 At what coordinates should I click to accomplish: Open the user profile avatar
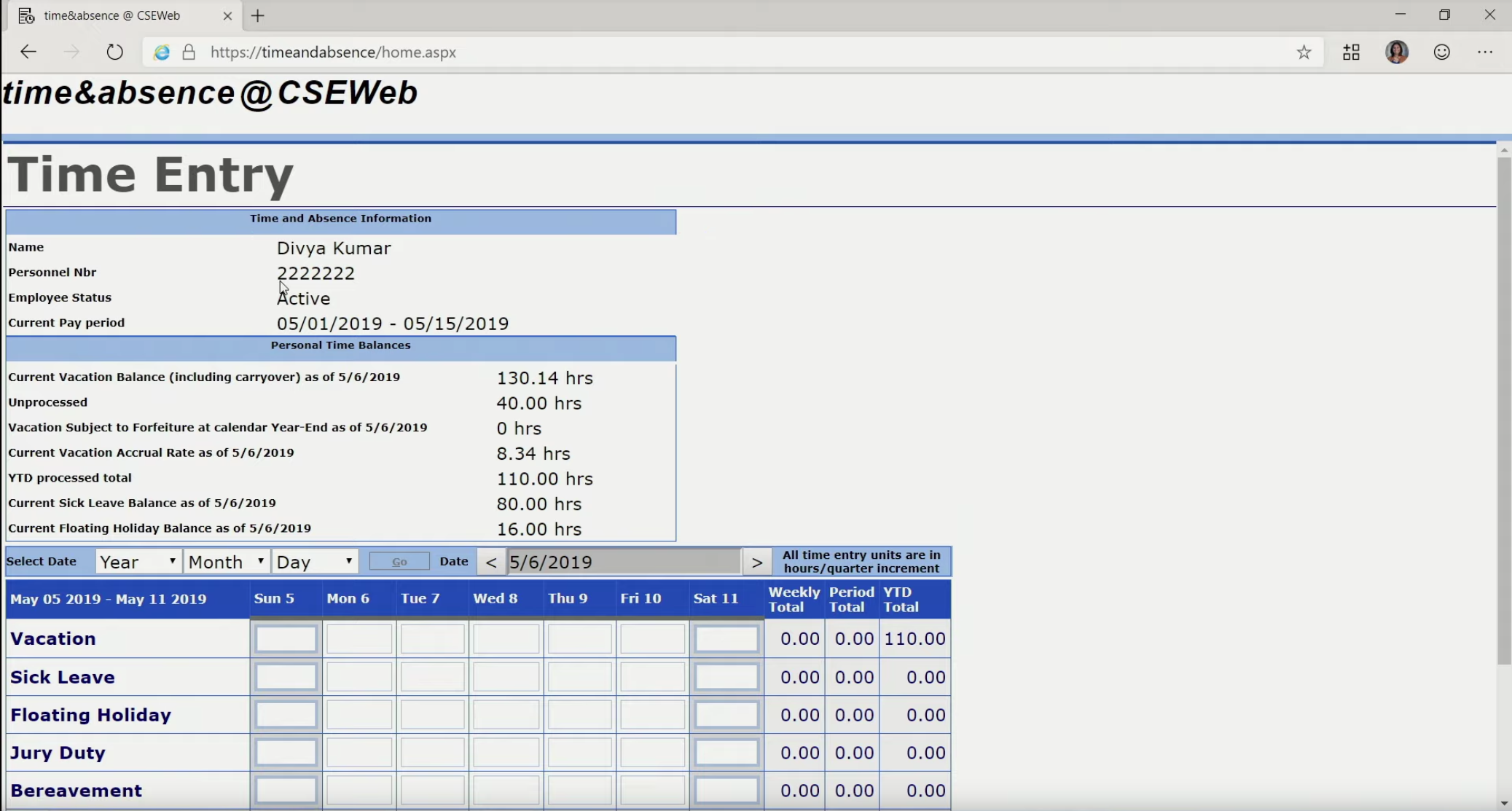tap(1396, 52)
